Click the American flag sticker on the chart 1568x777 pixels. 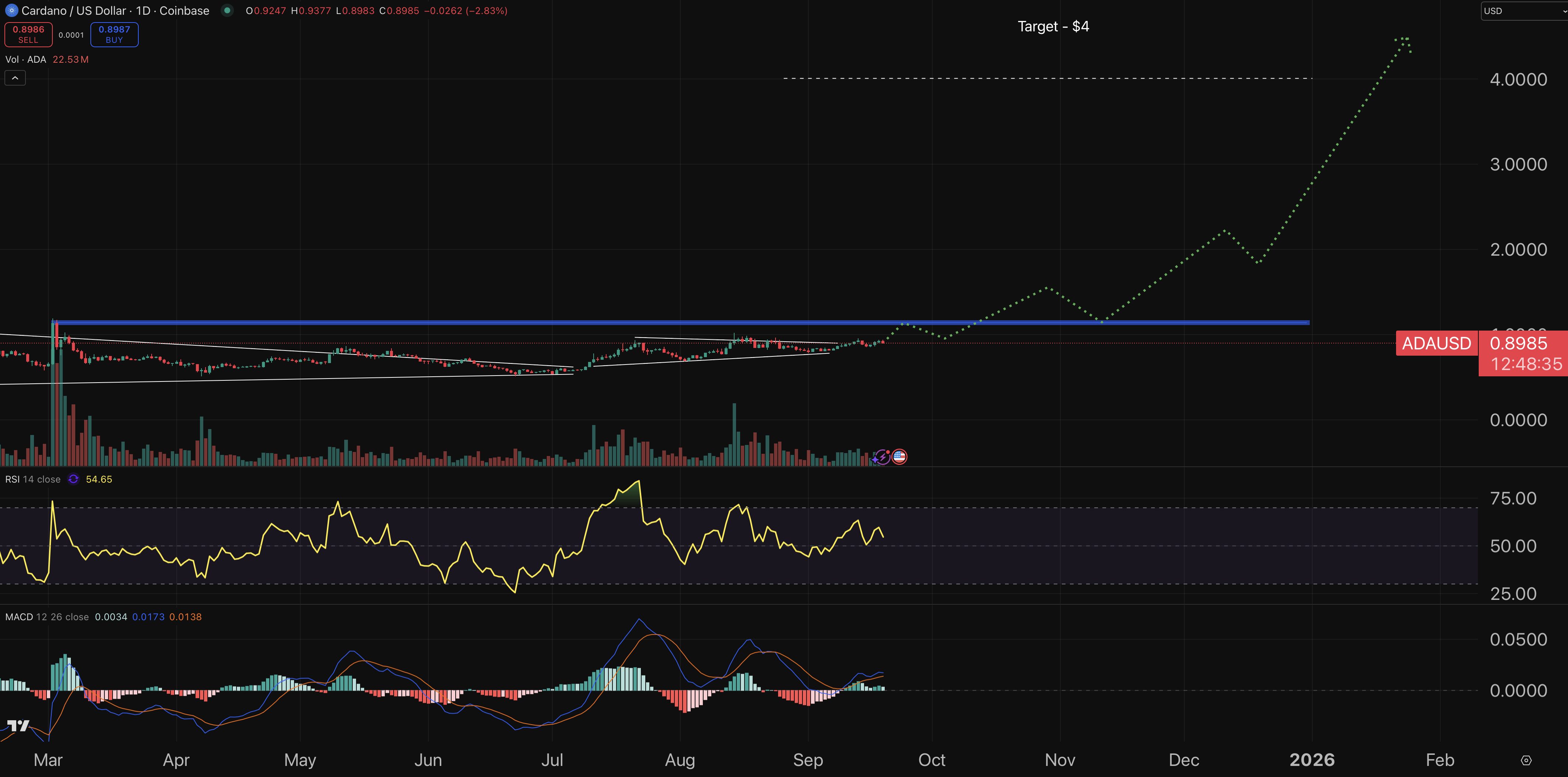coord(899,457)
